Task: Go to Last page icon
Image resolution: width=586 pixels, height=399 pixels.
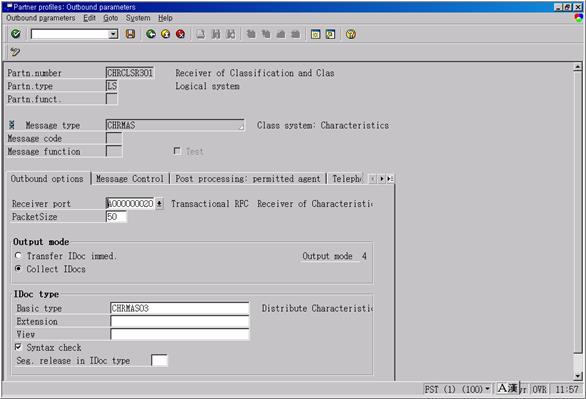Action: click(x=295, y=34)
